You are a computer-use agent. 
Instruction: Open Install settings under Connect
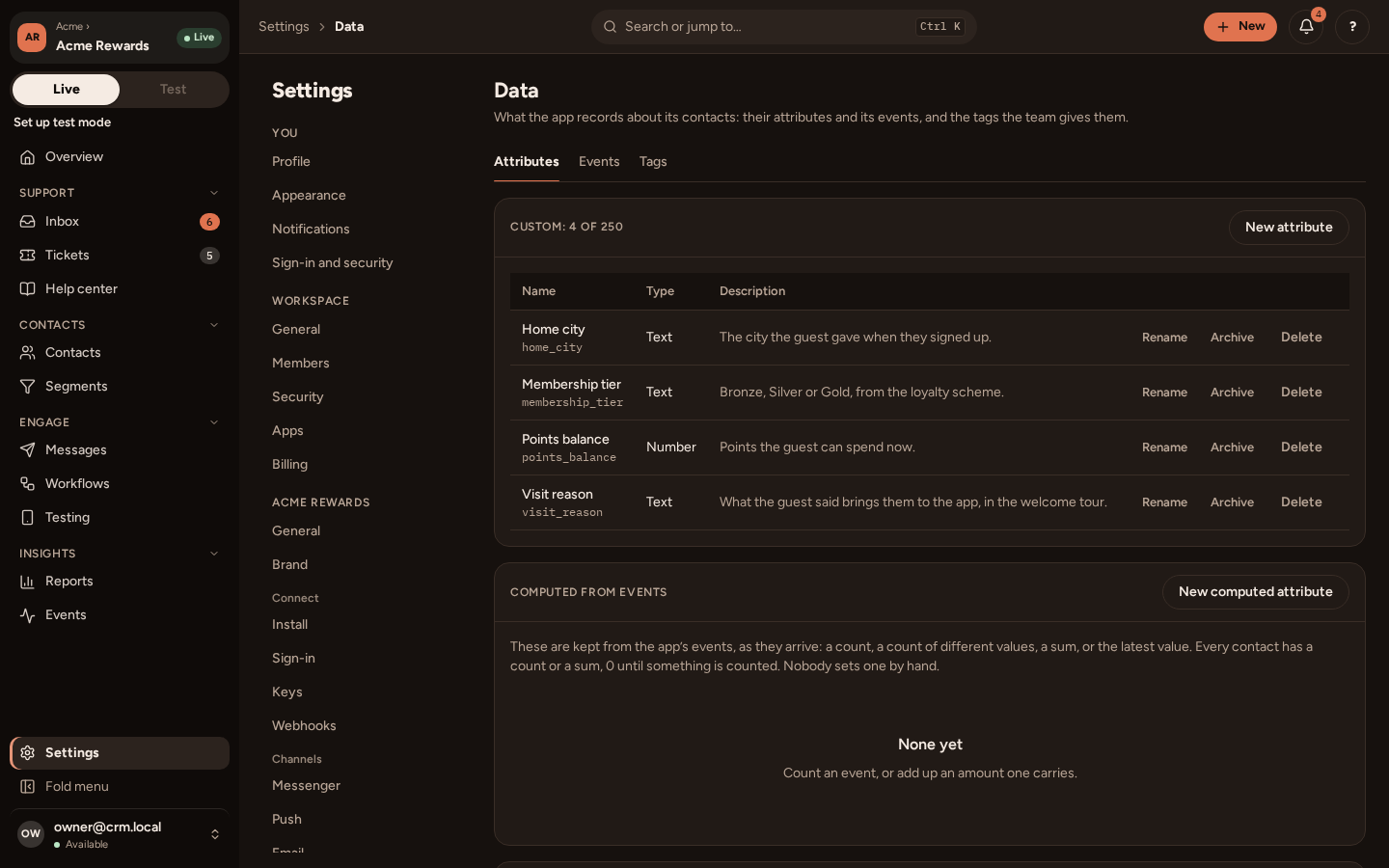click(x=289, y=625)
